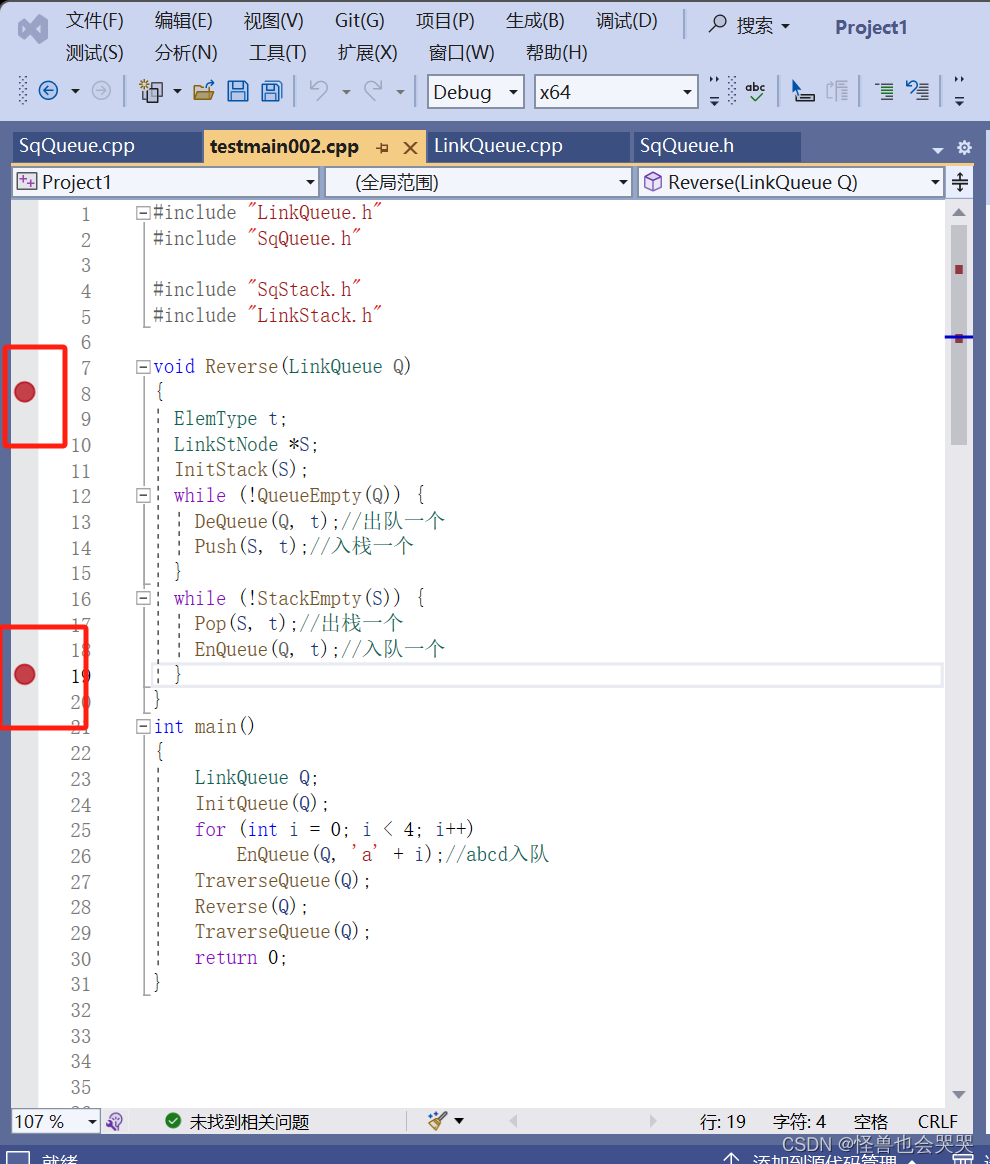Click the increase indent lines icon
The width and height of the screenshot is (990, 1164).
[x=884, y=91]
